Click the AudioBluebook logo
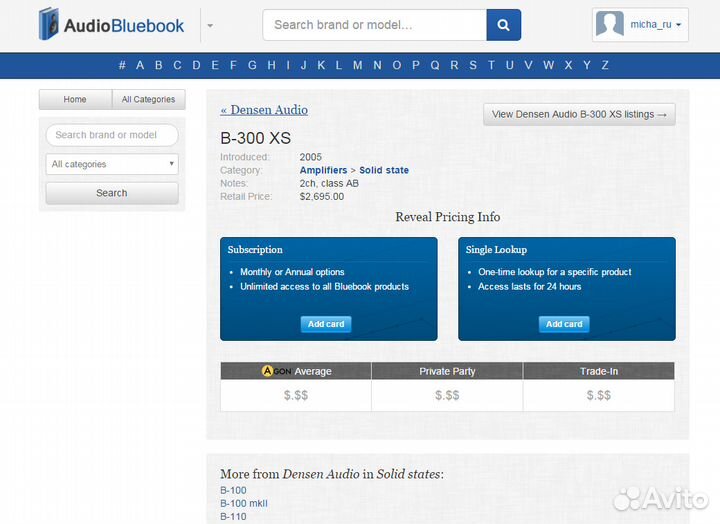 click(112, 24)
